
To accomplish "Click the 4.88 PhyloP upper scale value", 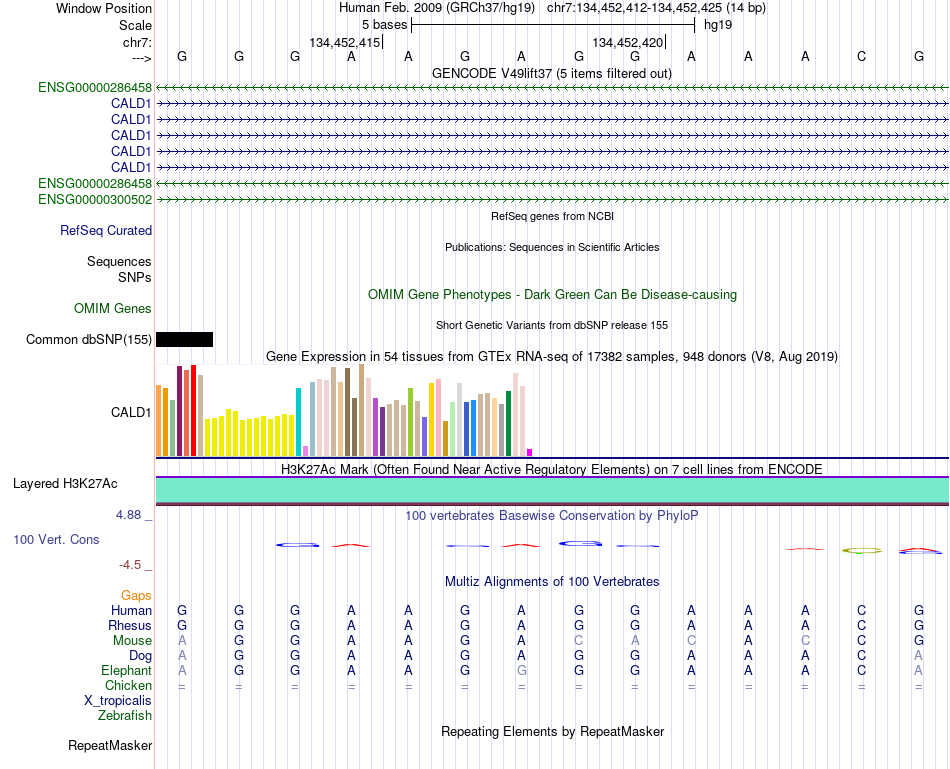I will pos(128,515).
